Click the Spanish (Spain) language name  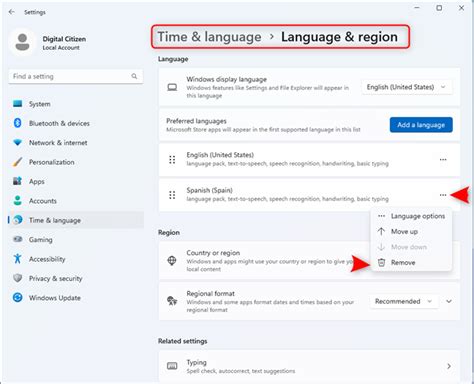pyautogui.click(x=209, y=190)
